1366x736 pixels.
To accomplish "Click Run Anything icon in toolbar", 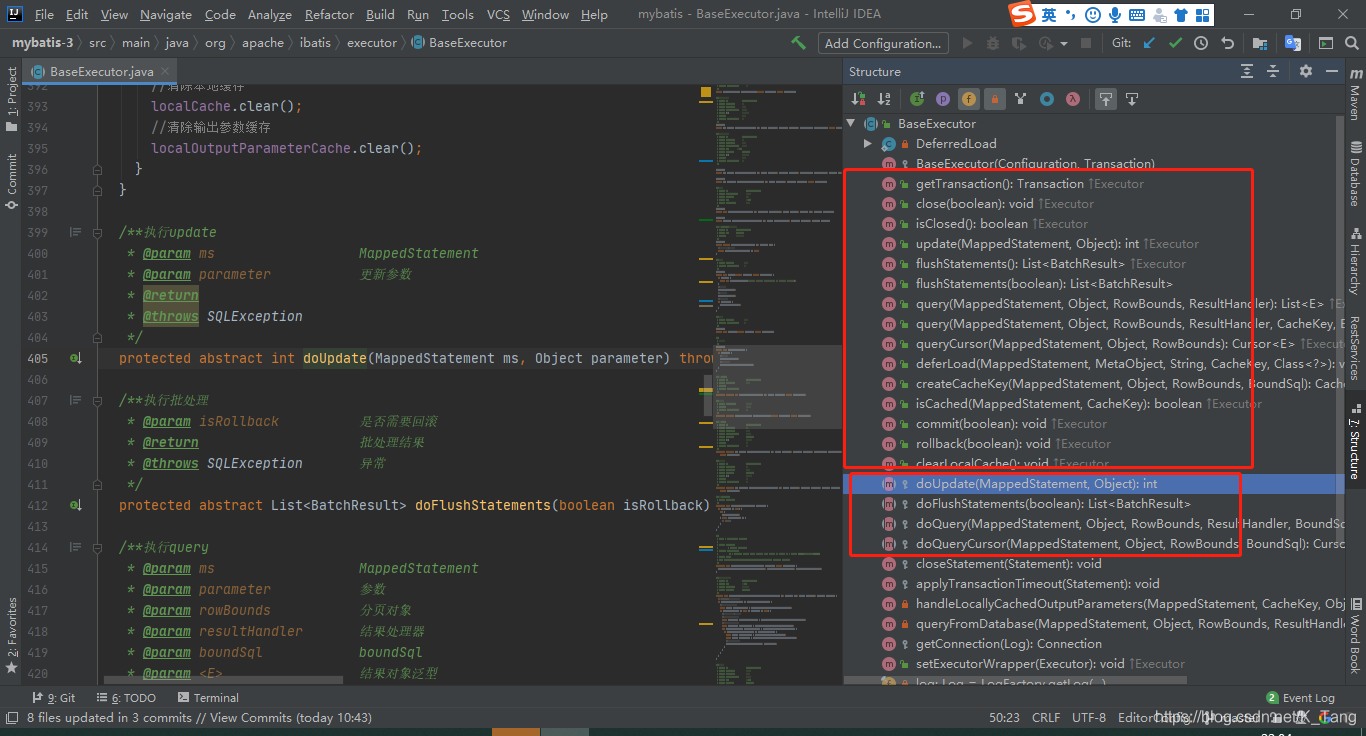I will (1325, 43).
